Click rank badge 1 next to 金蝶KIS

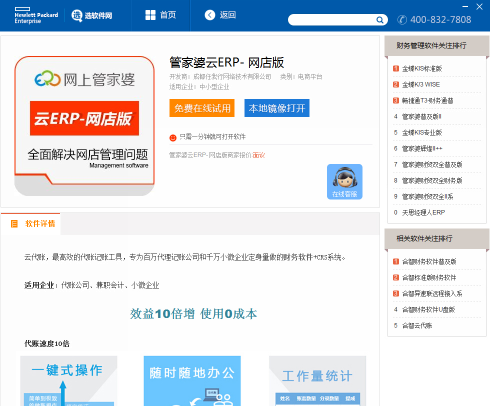tap(396, 69)
